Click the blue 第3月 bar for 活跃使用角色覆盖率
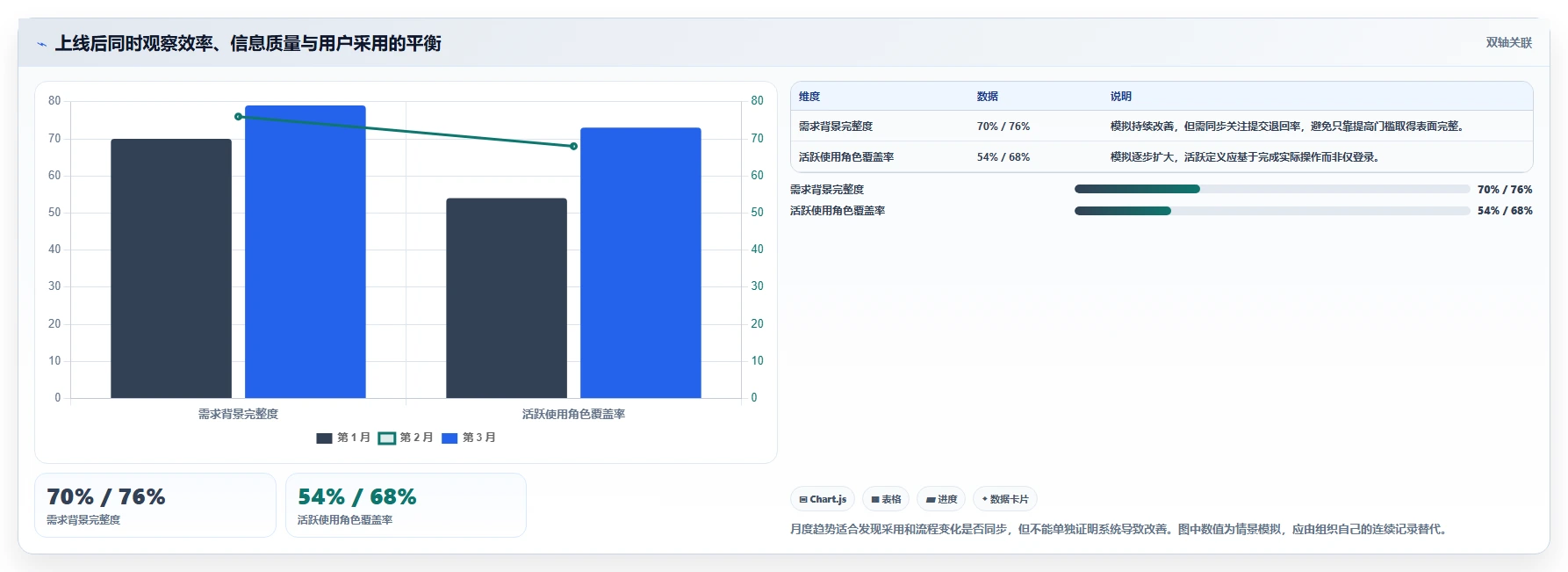 point(641,263)
